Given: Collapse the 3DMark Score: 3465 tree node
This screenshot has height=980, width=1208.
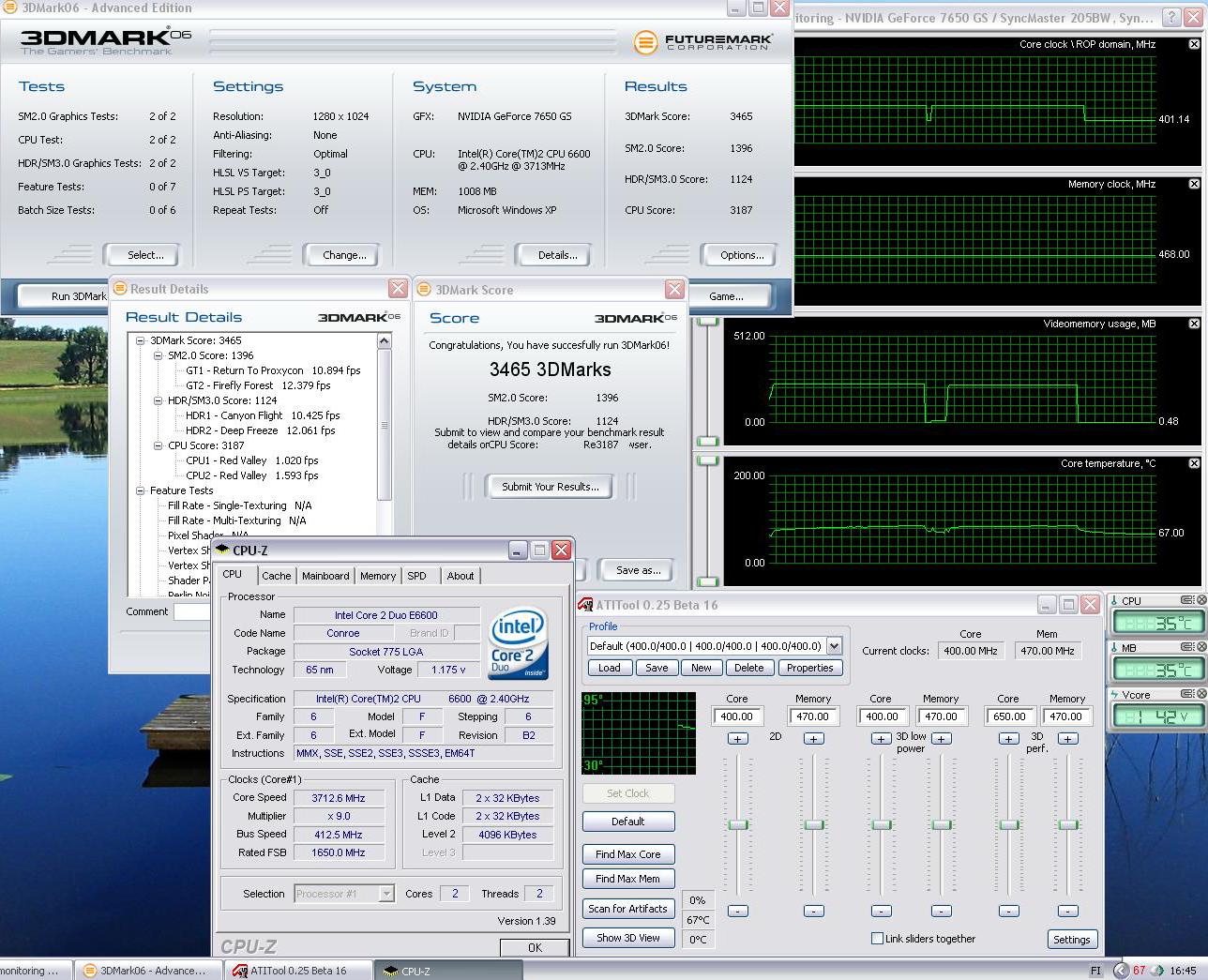Looking at the screenshot, I should click(x=141, y=340).
